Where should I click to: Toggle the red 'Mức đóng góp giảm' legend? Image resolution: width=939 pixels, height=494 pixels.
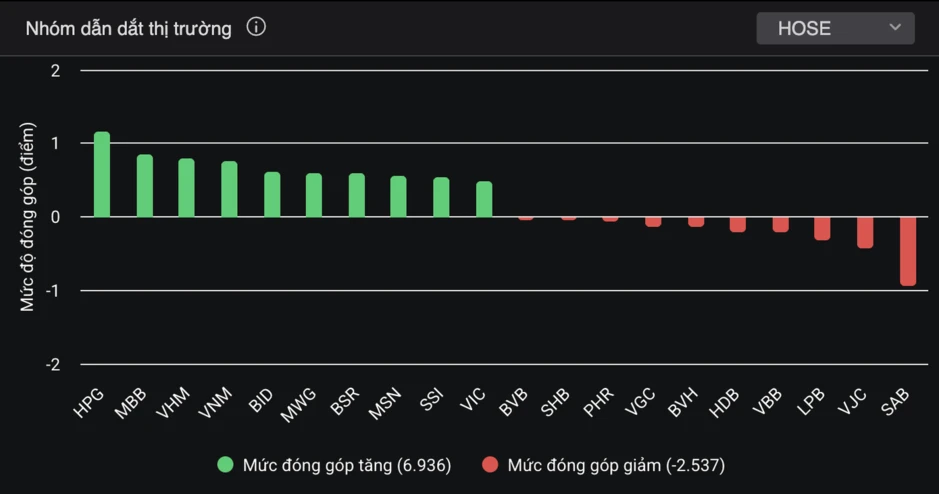604,465
